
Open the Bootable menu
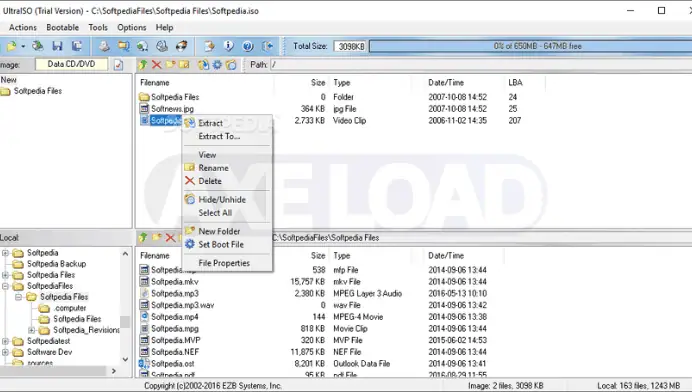coord(63,27)
